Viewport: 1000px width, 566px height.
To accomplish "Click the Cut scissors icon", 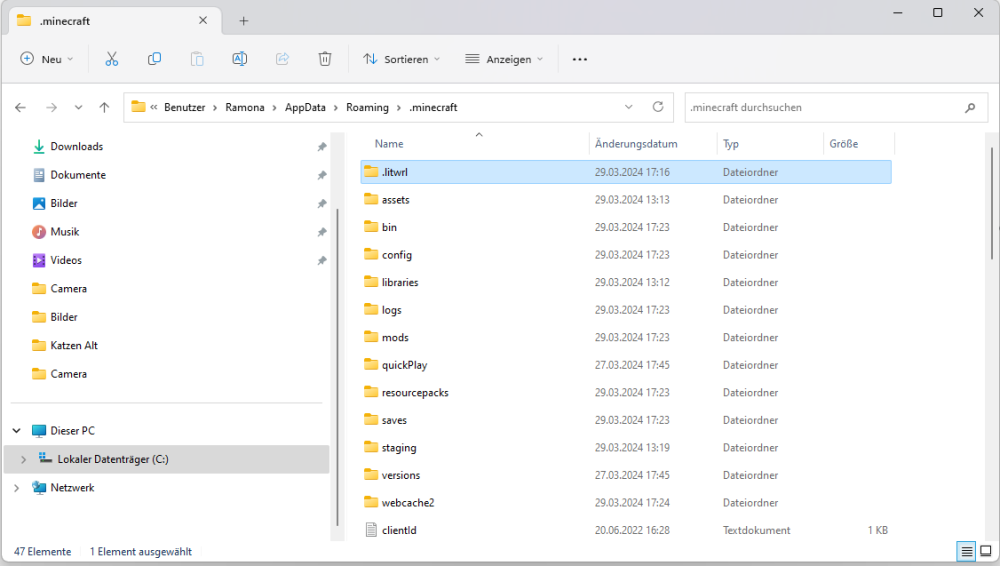I will point(112,59).
